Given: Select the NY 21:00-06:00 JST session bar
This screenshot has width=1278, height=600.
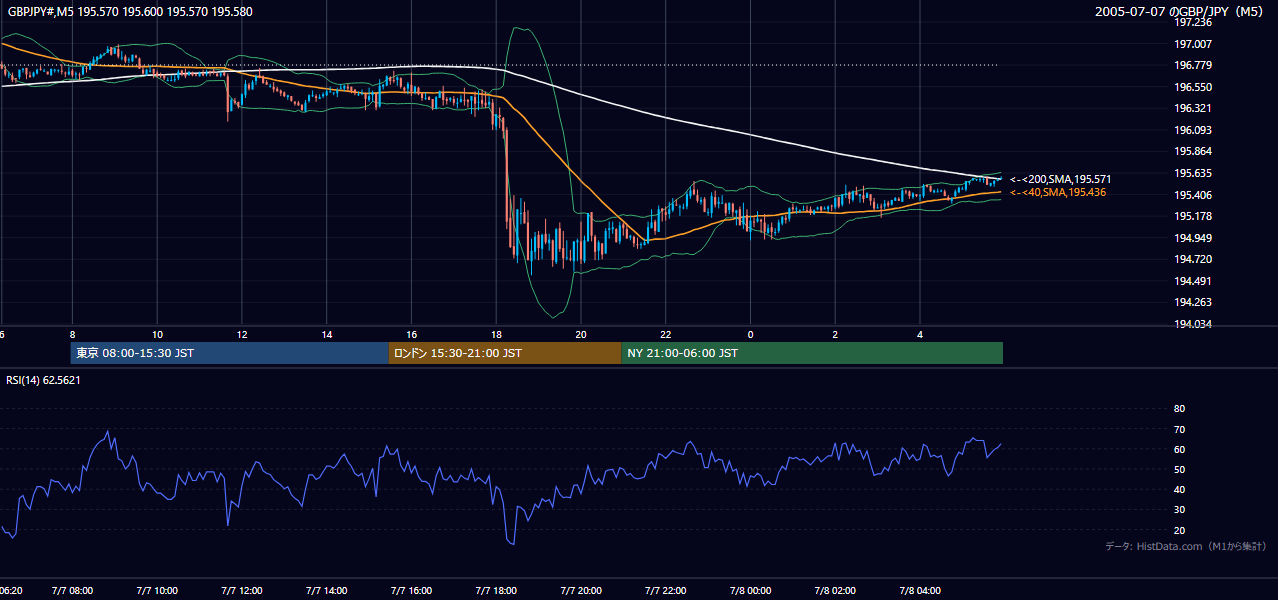Looking at the screenshot, I should (x=812, y=353).
